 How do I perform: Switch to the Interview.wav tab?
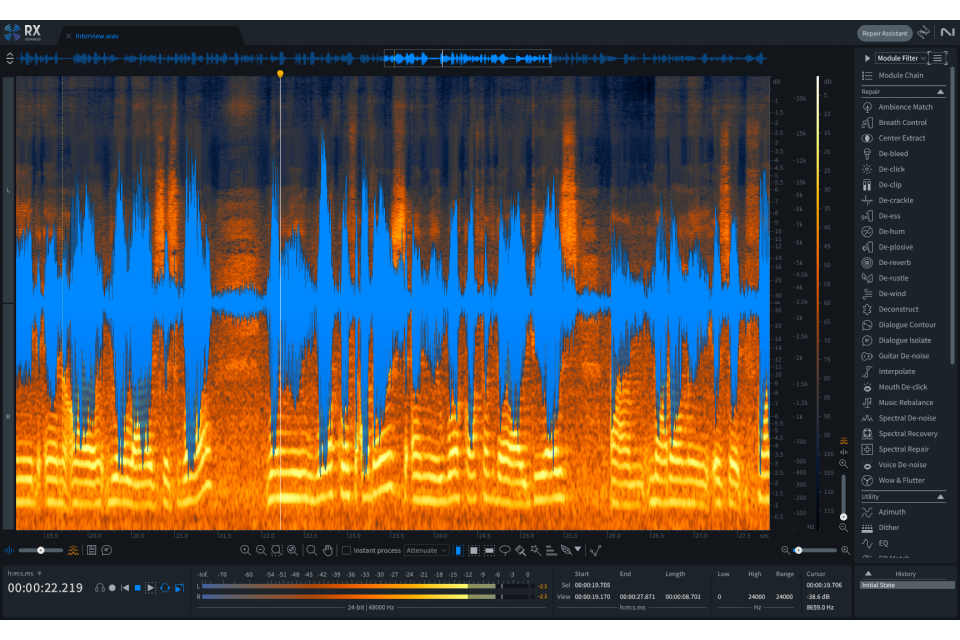click(x=95, y=35)
